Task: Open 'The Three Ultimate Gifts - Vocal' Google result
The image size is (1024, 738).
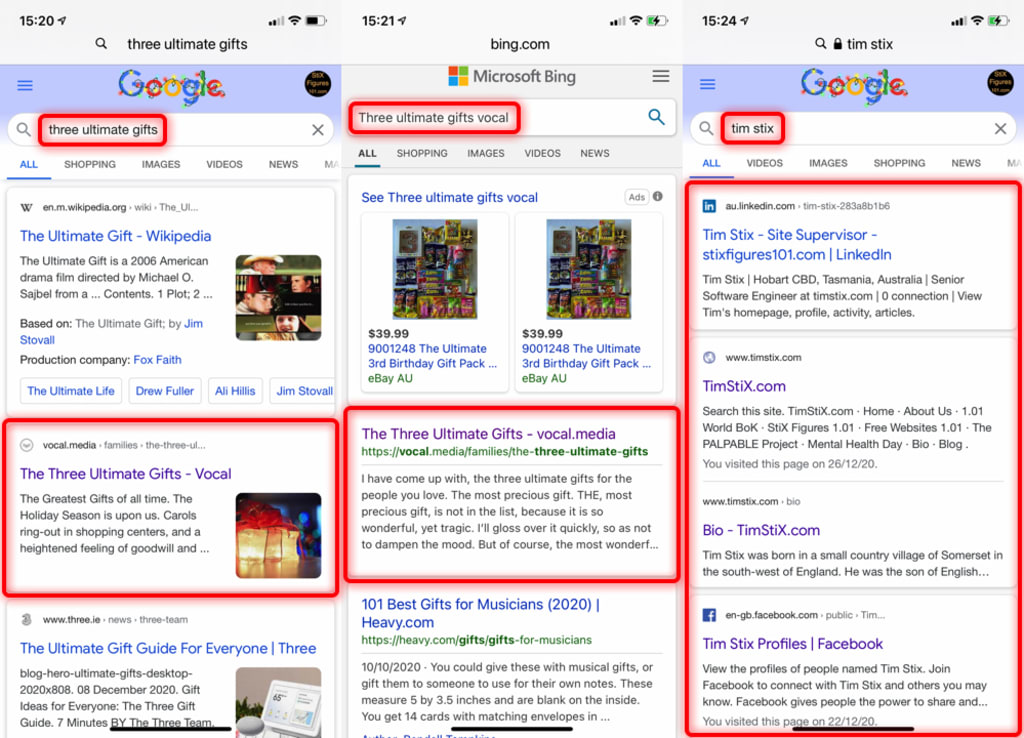Action: [125, 473]
